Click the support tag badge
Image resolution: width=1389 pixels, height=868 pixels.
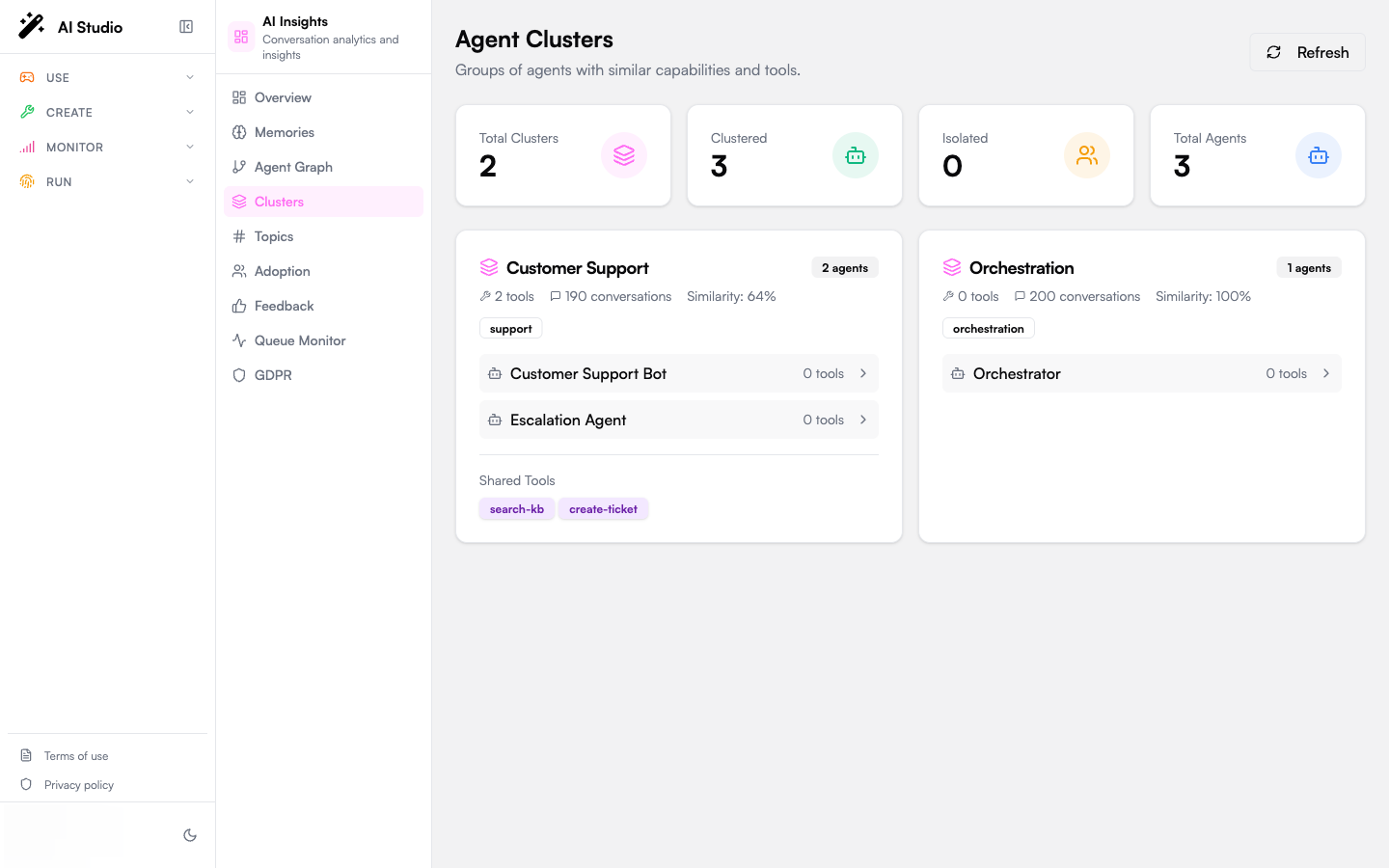click(x=510, y=329)
